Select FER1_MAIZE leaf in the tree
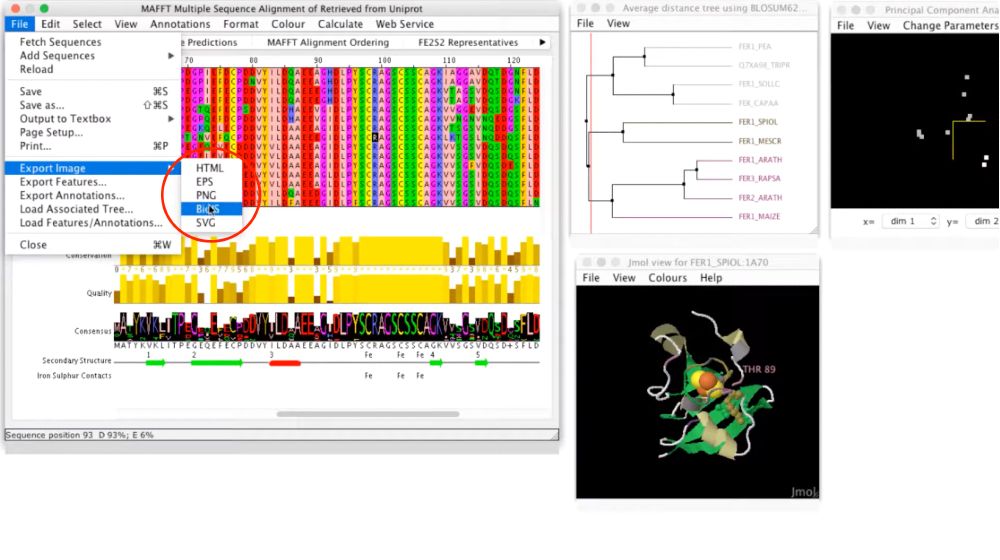Image resolution: width=1000 pixels, height=560 pixels. coord(759,216)
